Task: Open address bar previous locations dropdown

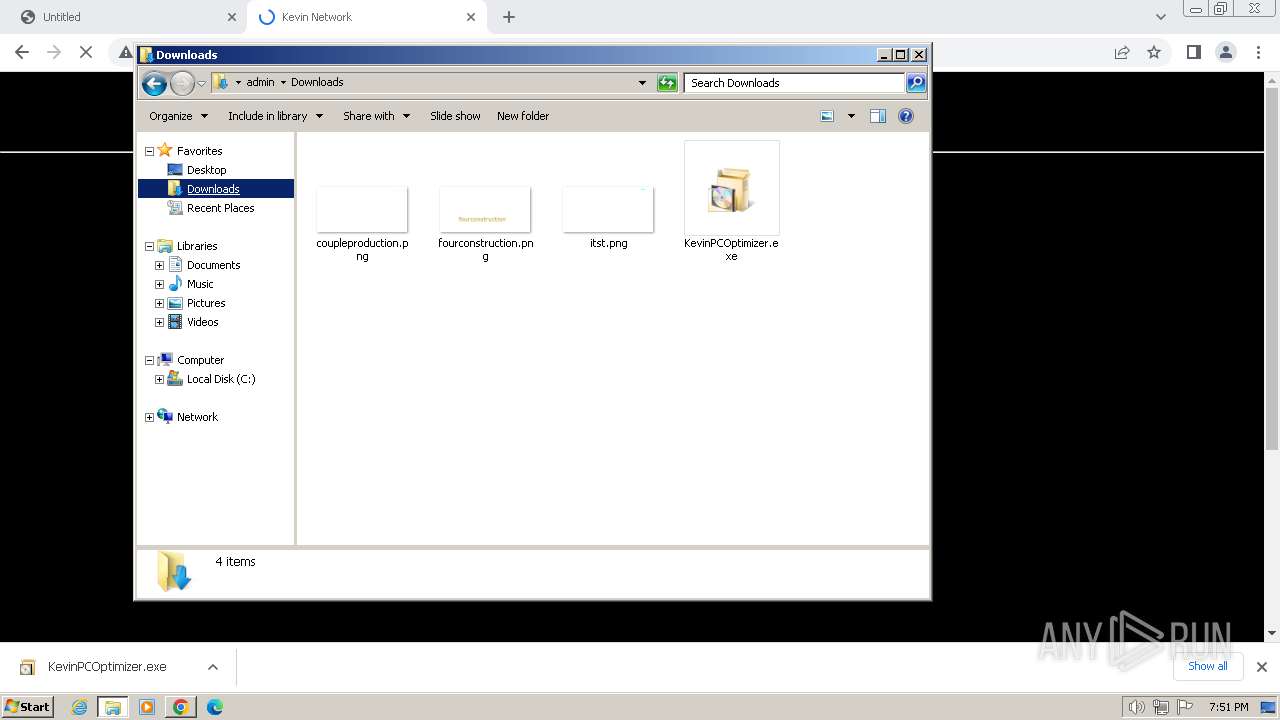Action: pyautogui.click(x=642, y=83)
